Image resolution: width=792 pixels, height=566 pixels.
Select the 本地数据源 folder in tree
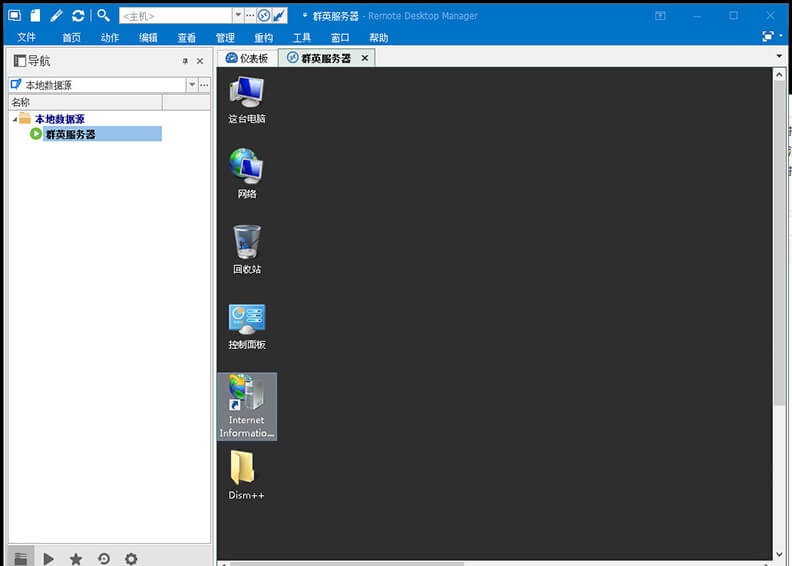[59, 119]
